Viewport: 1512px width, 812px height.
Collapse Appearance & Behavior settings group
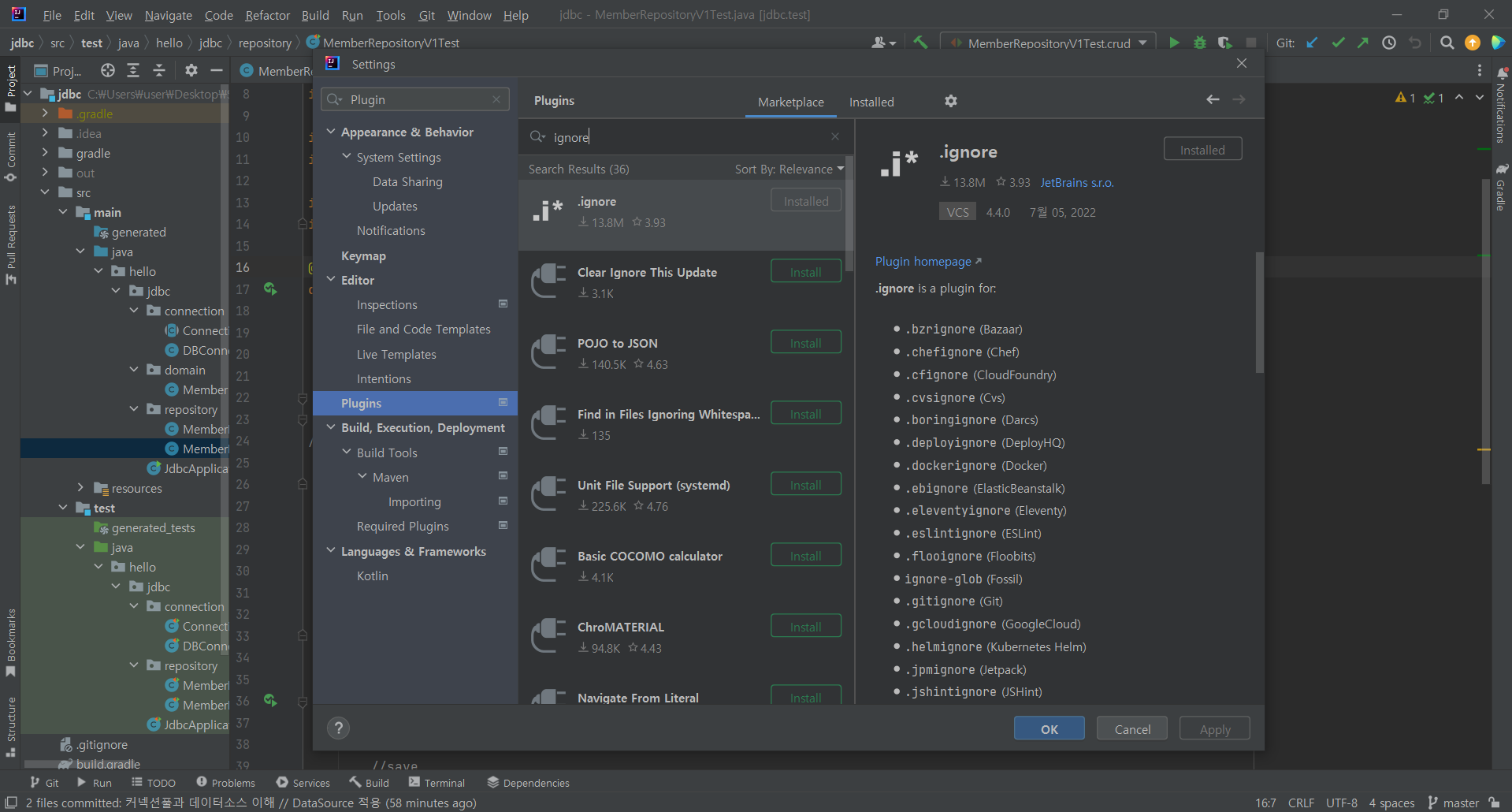[331, 132]
